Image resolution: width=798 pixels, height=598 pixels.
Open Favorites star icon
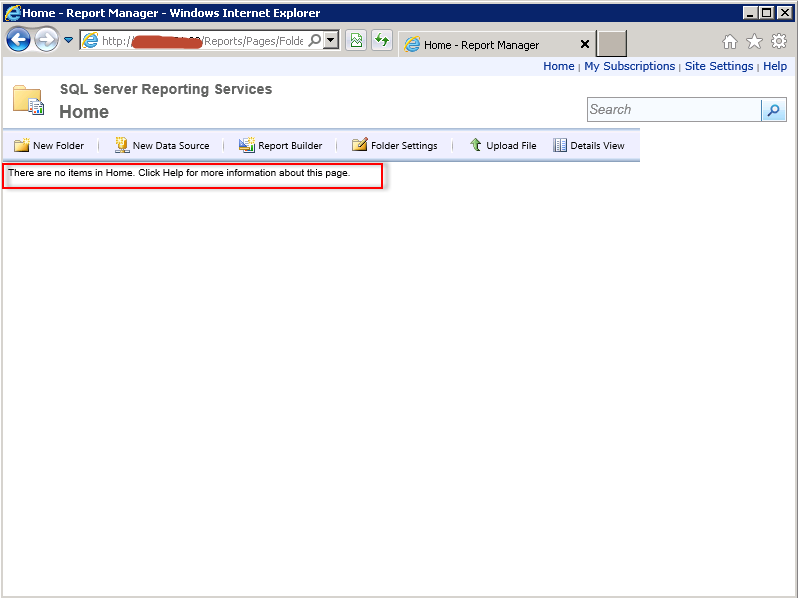754,42
